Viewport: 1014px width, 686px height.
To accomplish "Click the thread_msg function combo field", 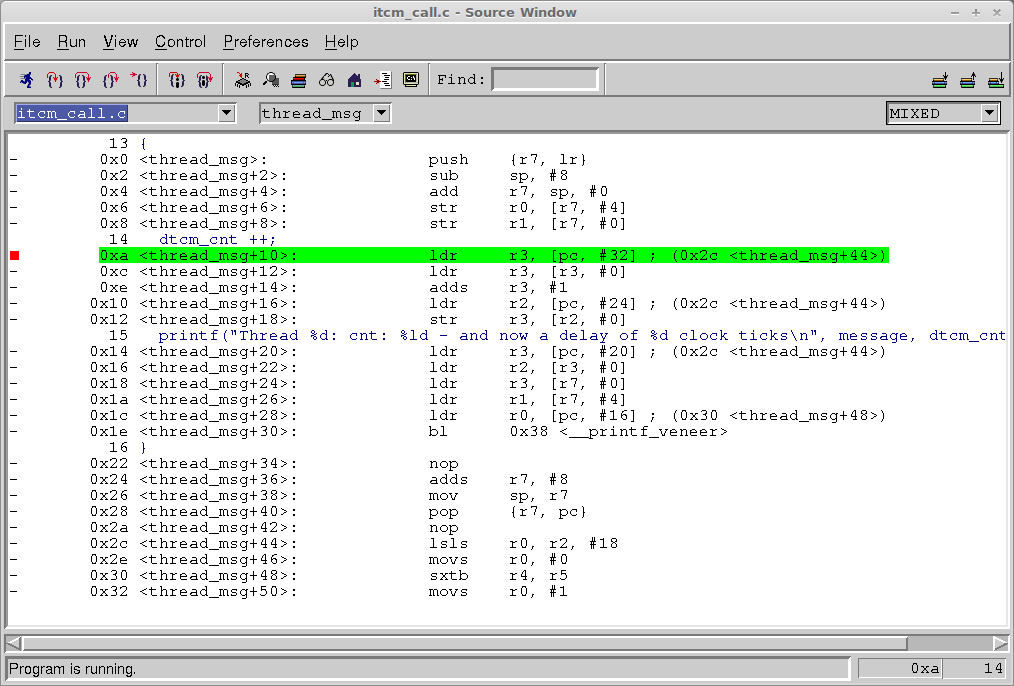I will [x=318, y=113].
